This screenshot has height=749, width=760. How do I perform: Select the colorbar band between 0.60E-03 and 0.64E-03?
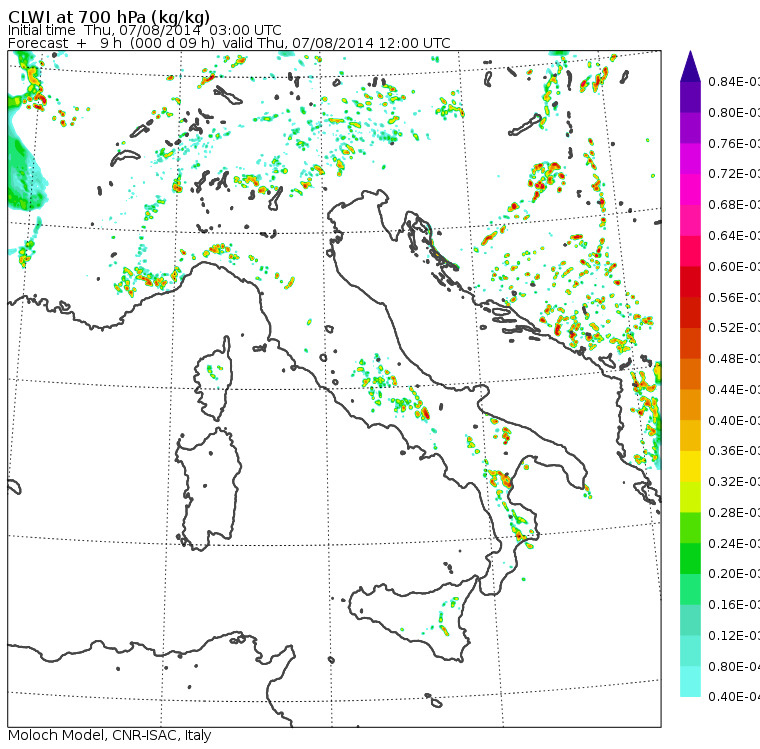click(690, 251)
